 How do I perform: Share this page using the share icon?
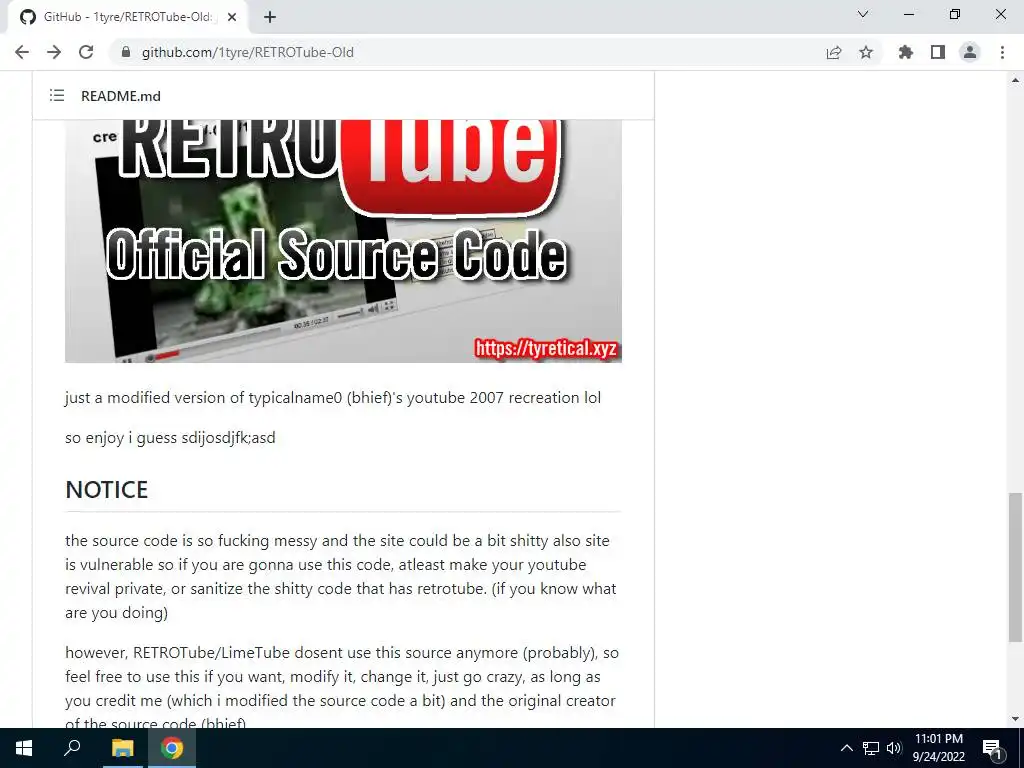click(834, 52)
